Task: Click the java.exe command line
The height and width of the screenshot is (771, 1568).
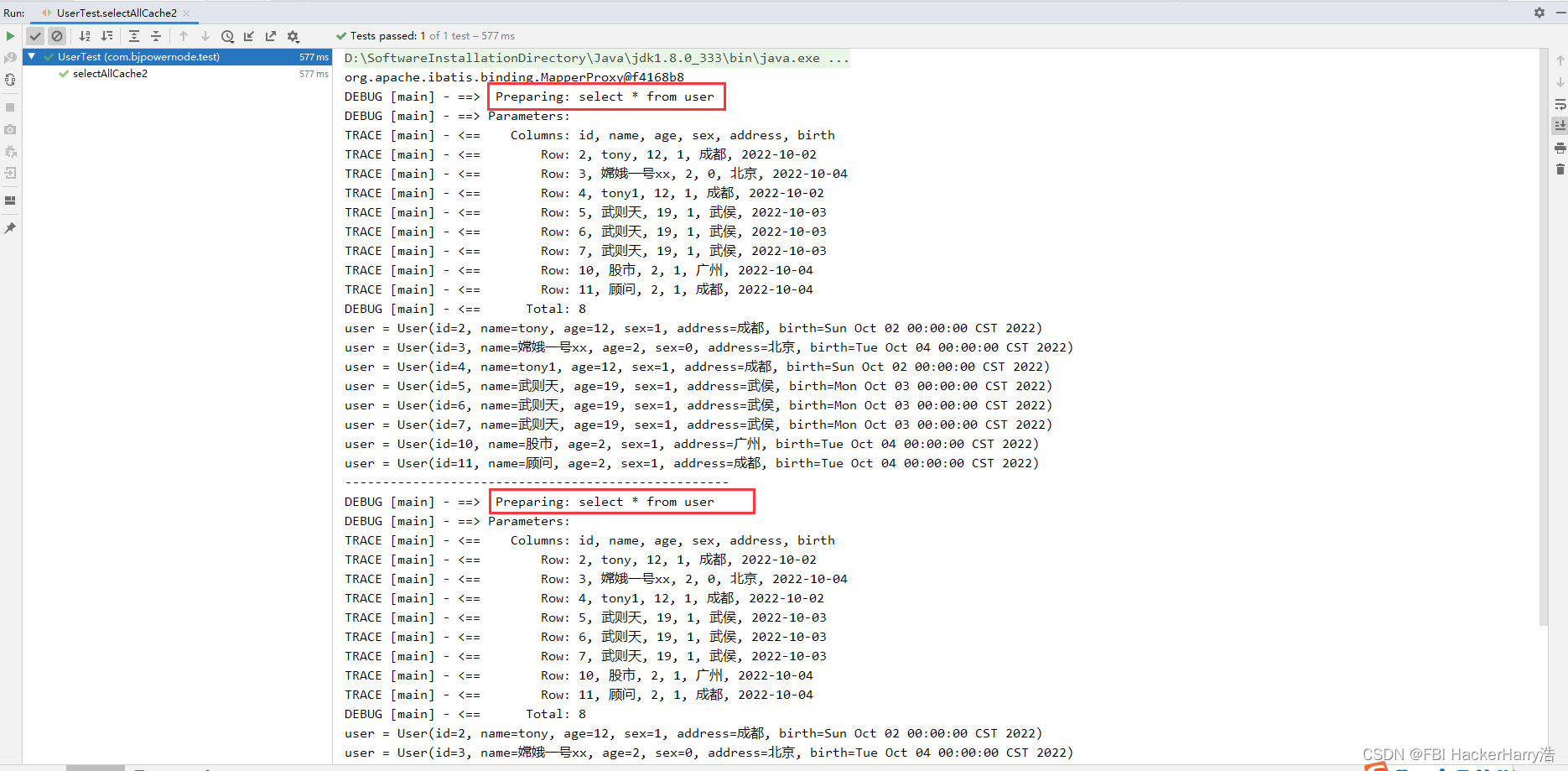Action: click(597, 58)
